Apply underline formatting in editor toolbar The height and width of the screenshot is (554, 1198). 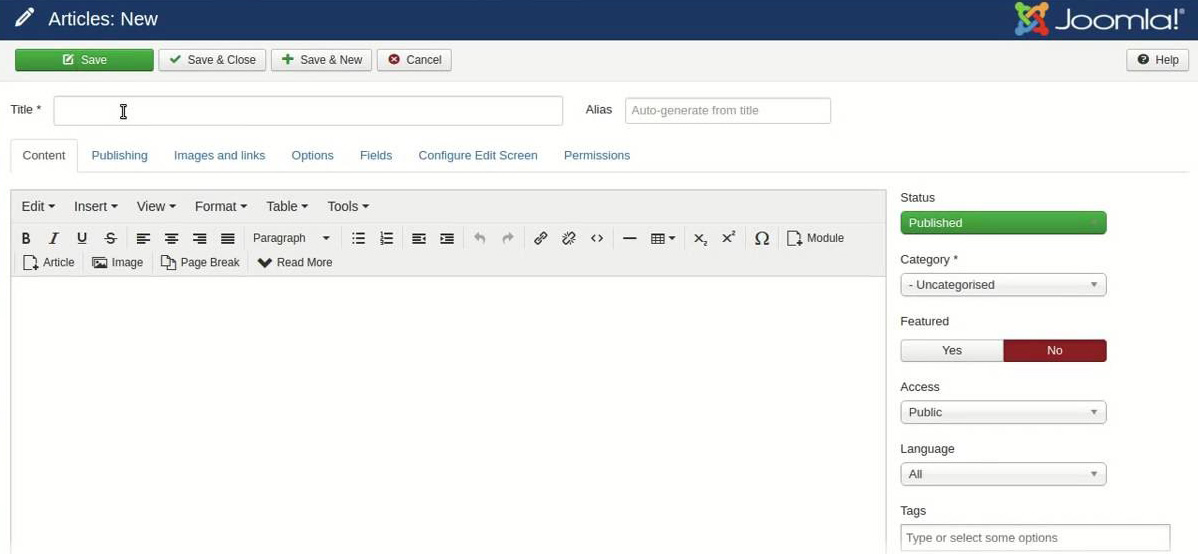coord(82,238)
